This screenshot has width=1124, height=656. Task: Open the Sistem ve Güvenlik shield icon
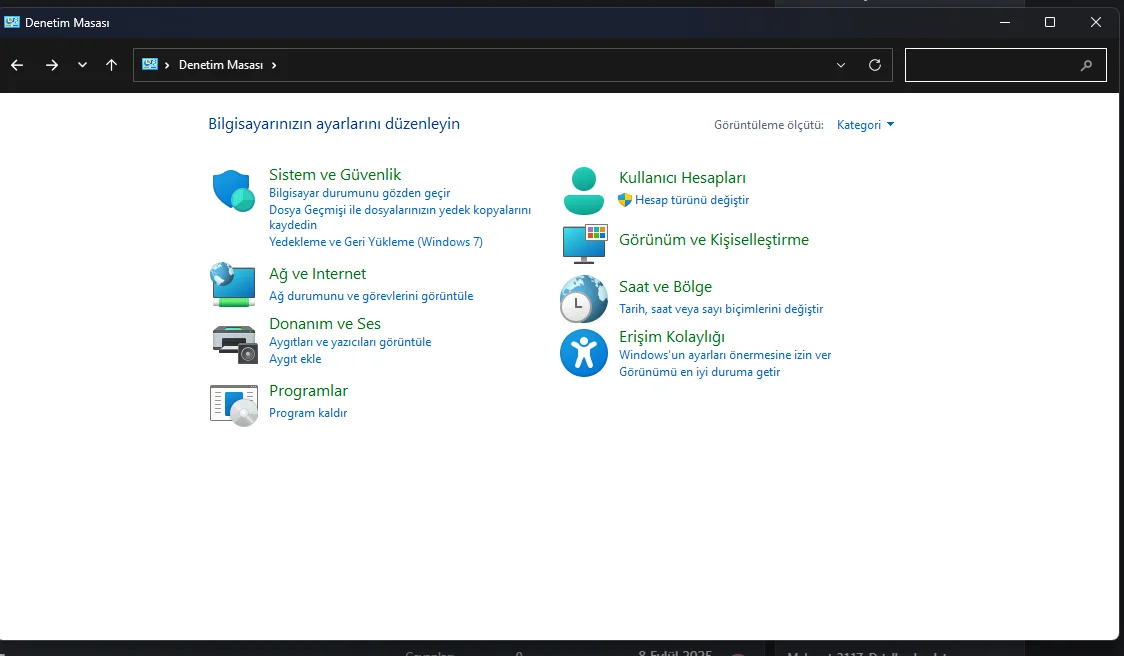click(234, 191)
